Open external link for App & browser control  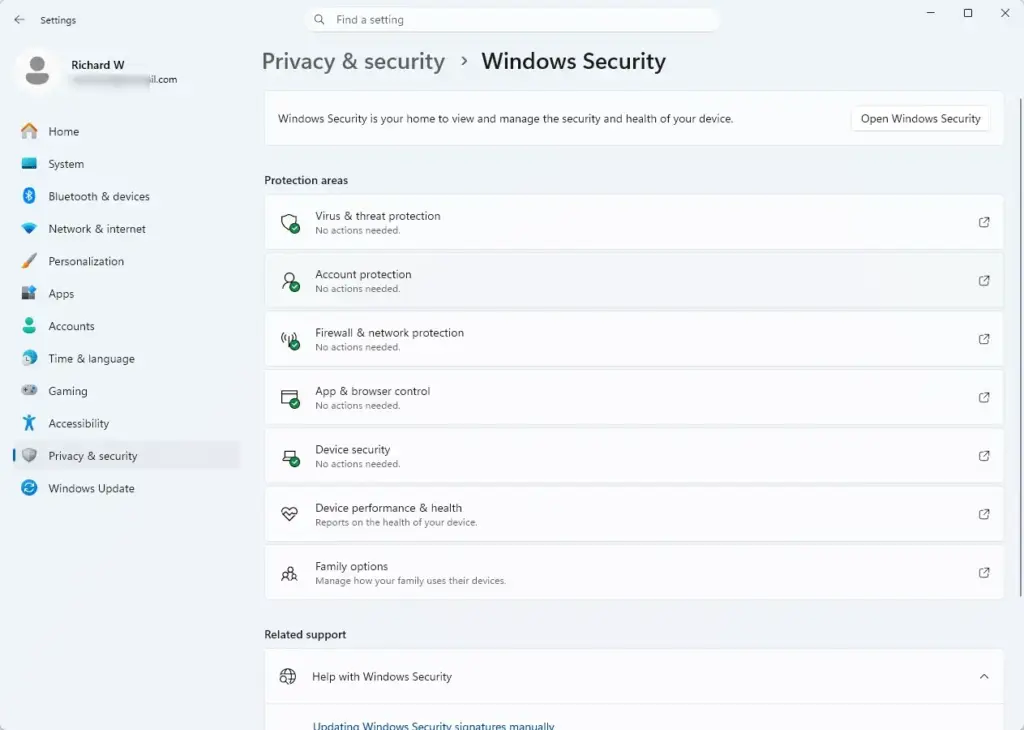(x=984, y=397)
